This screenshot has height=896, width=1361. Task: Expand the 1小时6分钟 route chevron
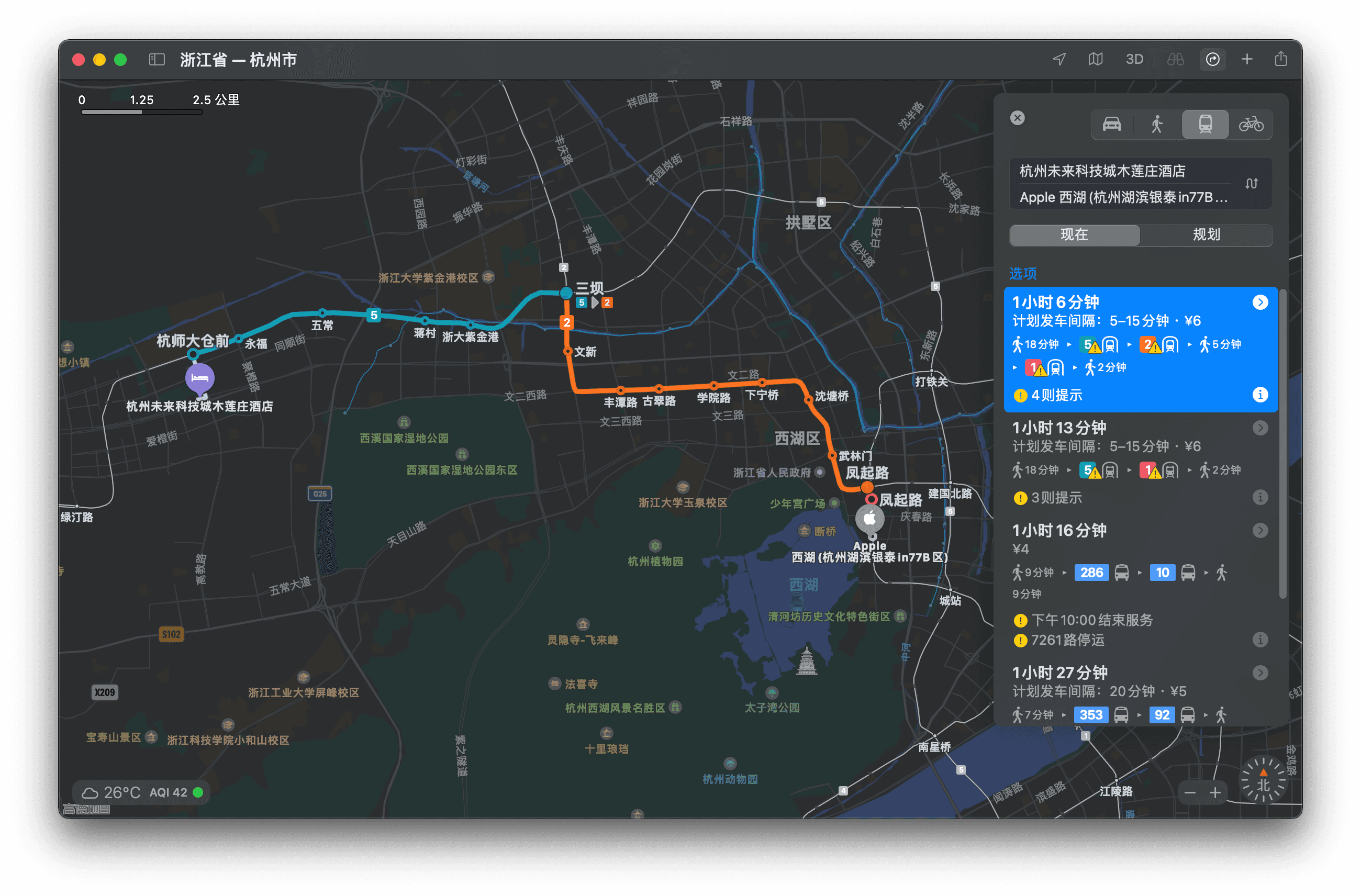[x=1260, y=302]
